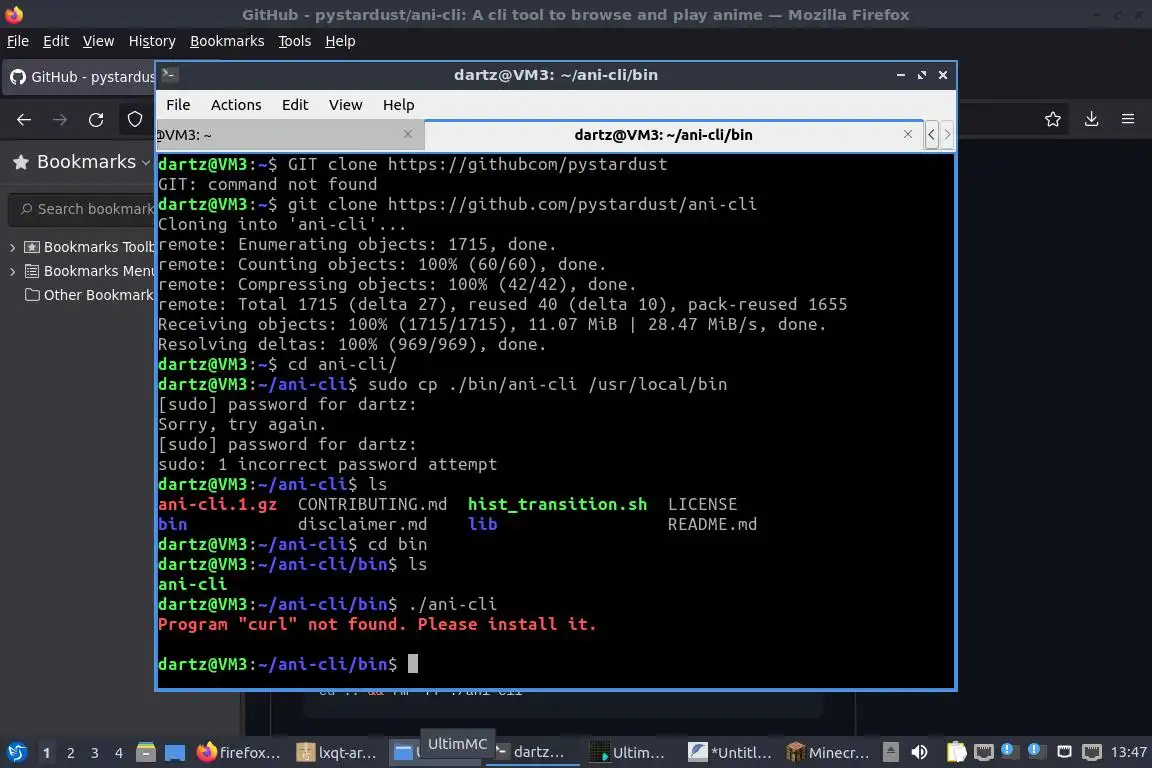Expand Bookmarks Toolbar folder arrow
The width and height of the screenshot is (1152, 768).
point(12,248)
